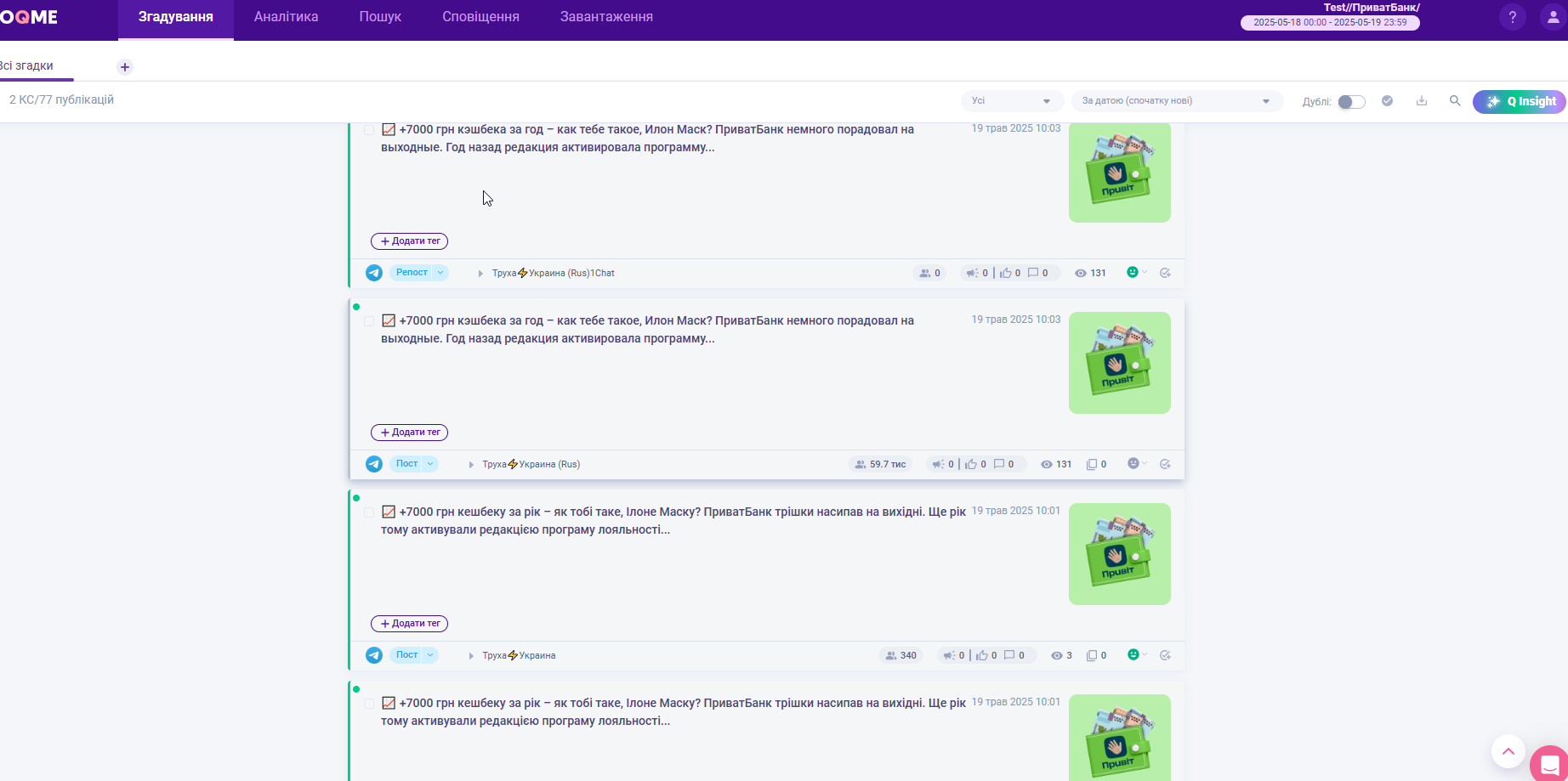Click likes thumbs-up icon in Репост row
1568x781 pixels.
[x=1006, y=273]
